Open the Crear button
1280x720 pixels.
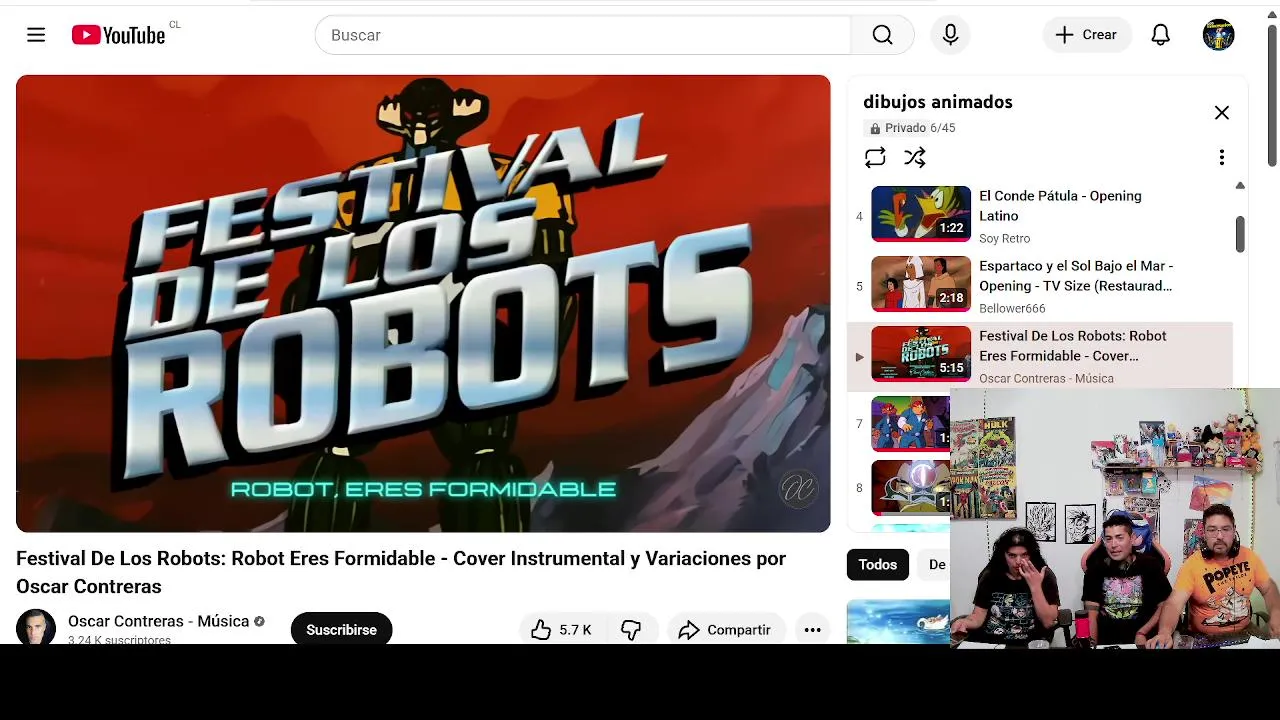point(1086,35)
